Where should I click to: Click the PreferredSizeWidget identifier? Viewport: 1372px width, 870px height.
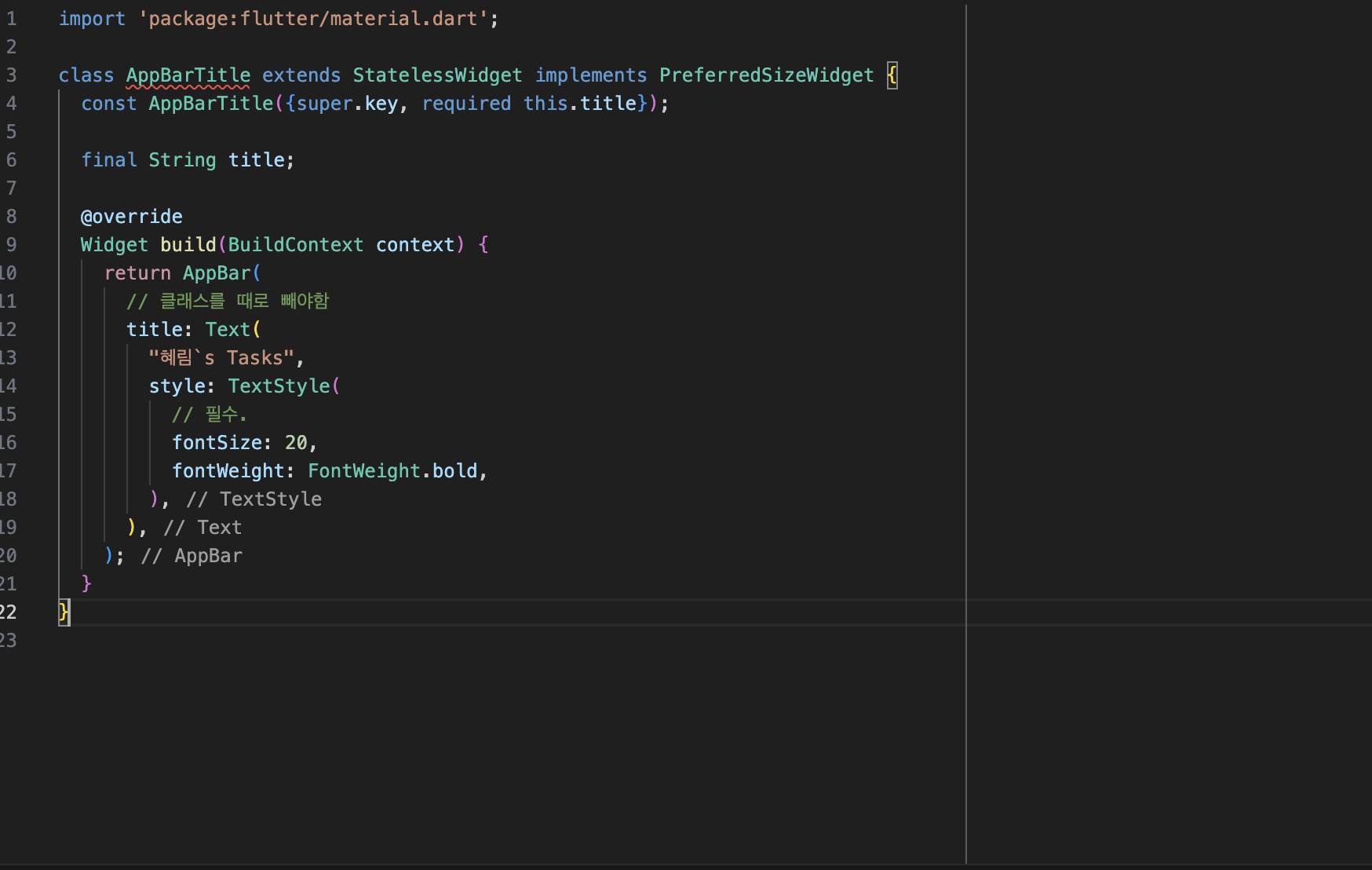(766, 75)
